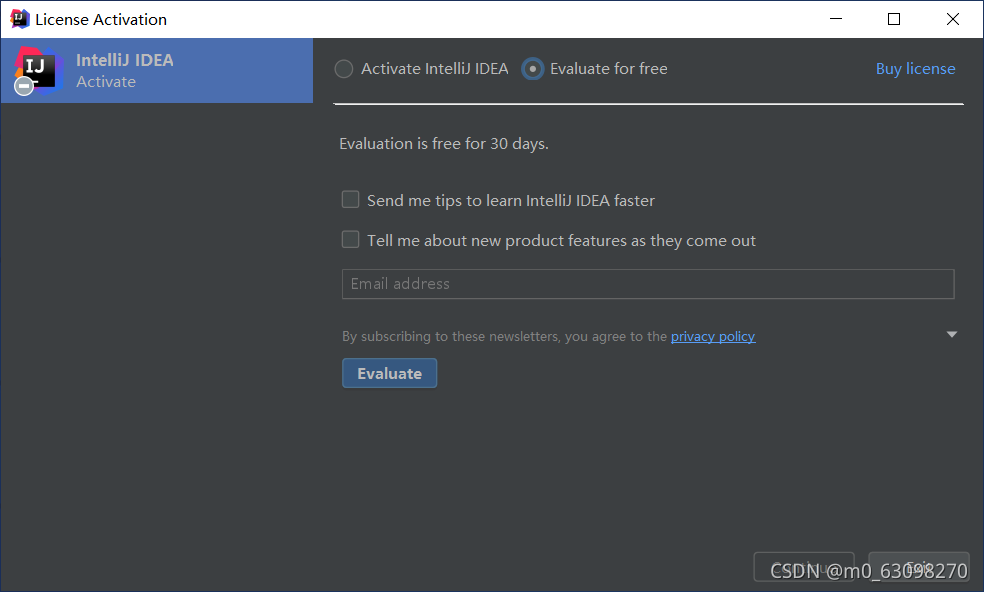
Task: Select the Evaluate for free radio button
Action: tap(533, 68)
